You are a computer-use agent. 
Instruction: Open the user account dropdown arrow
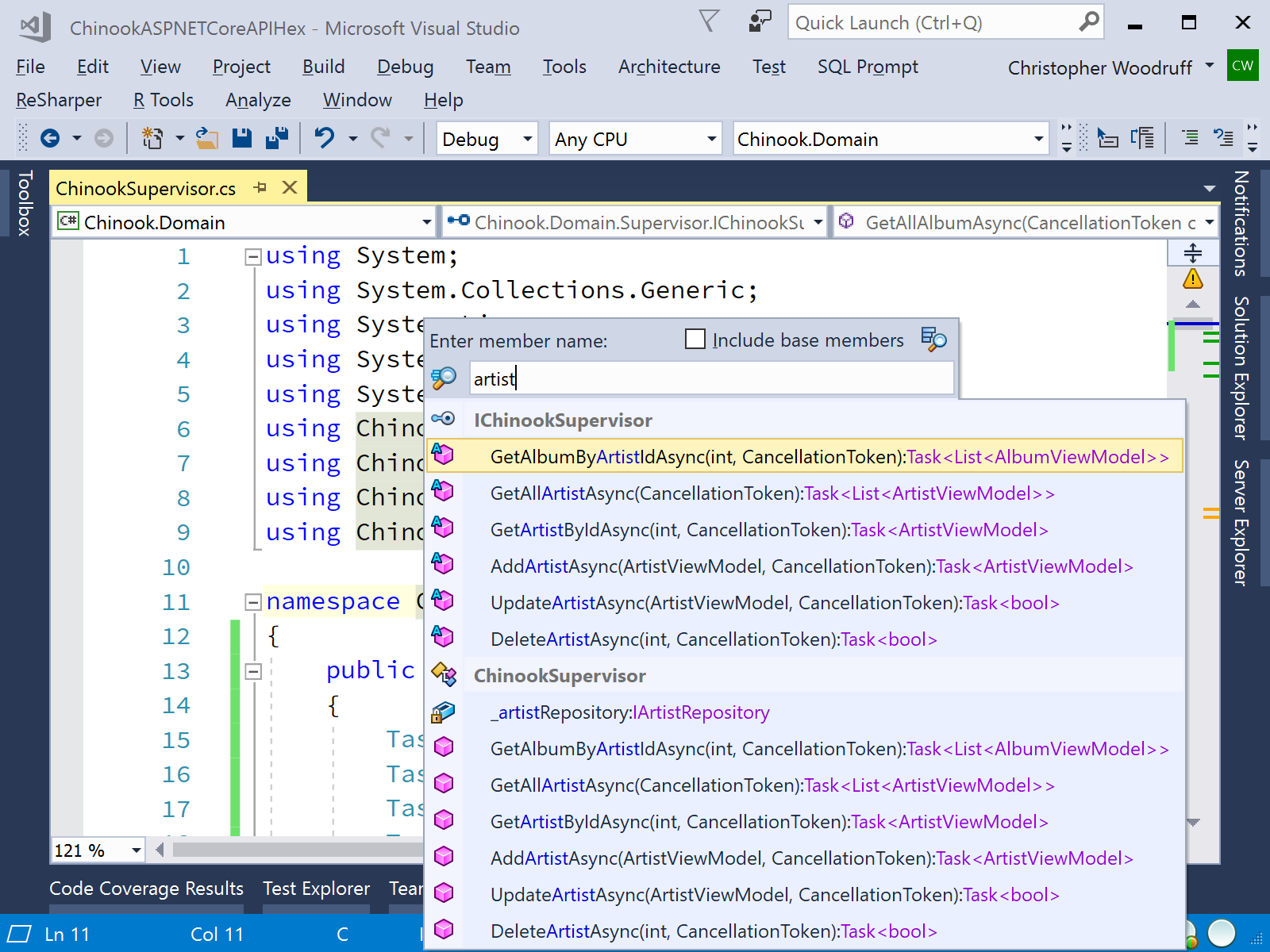point(1210,65)
